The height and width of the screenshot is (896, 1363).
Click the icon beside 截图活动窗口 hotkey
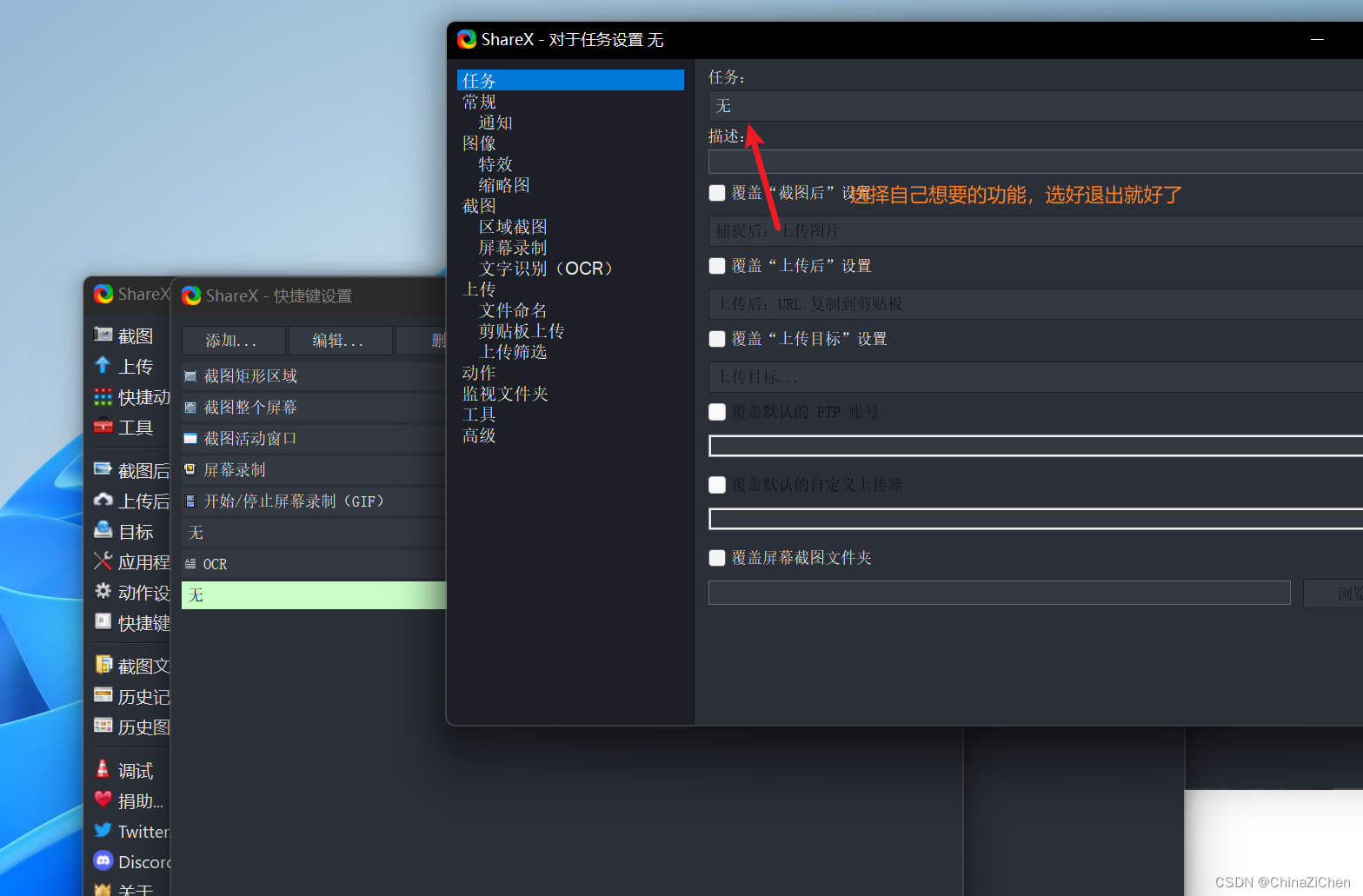point(190,439)
